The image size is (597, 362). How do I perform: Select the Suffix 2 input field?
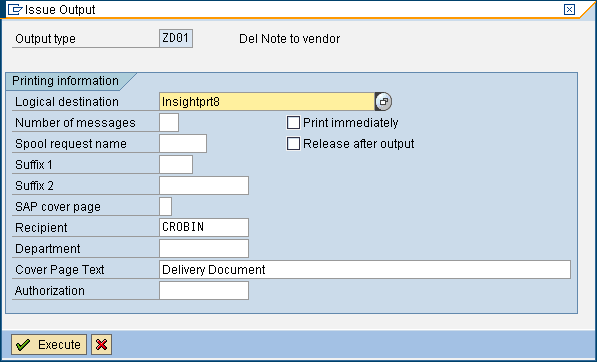204,185
